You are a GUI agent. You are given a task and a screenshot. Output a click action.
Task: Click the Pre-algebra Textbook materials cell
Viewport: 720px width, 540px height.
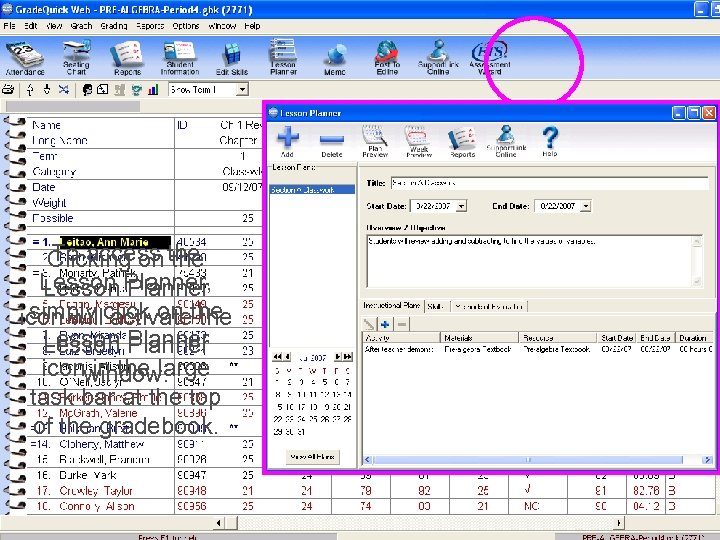tap(478, 349)
